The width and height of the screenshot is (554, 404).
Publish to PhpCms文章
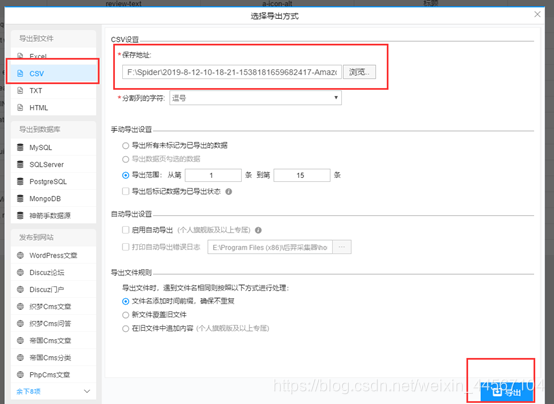pos(53,374)
